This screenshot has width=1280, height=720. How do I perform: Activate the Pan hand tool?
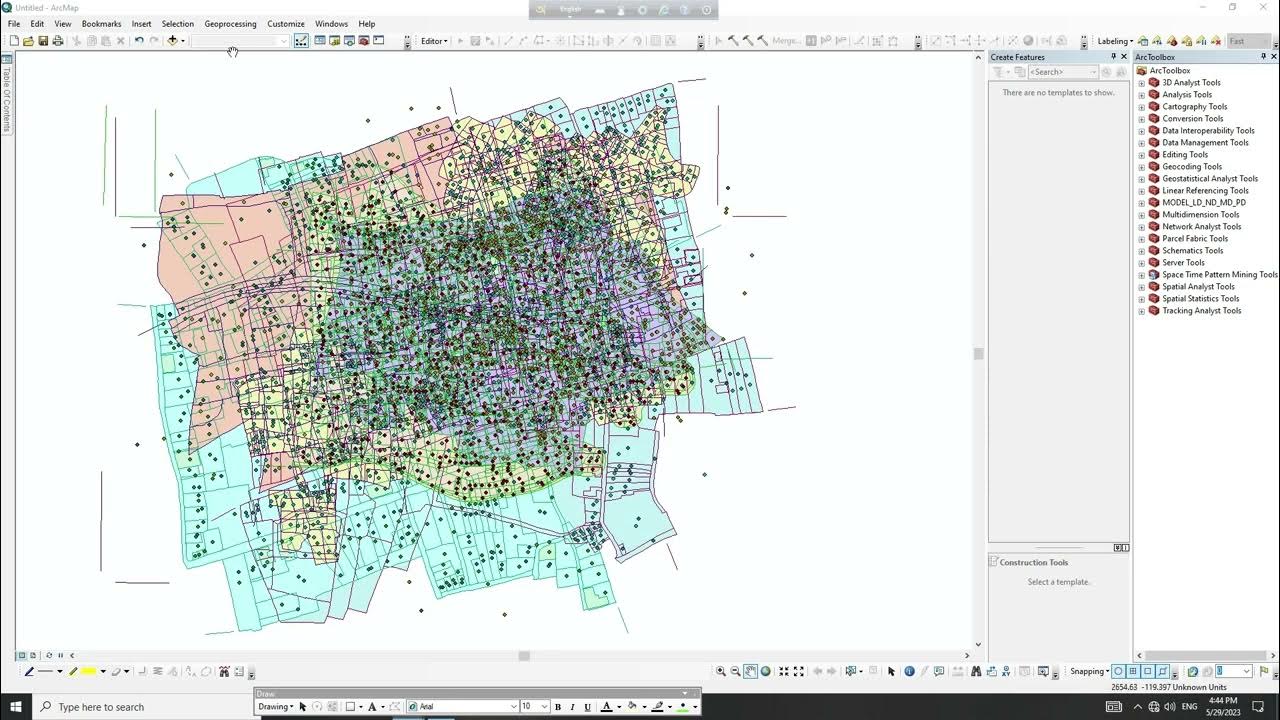(750, 672)
